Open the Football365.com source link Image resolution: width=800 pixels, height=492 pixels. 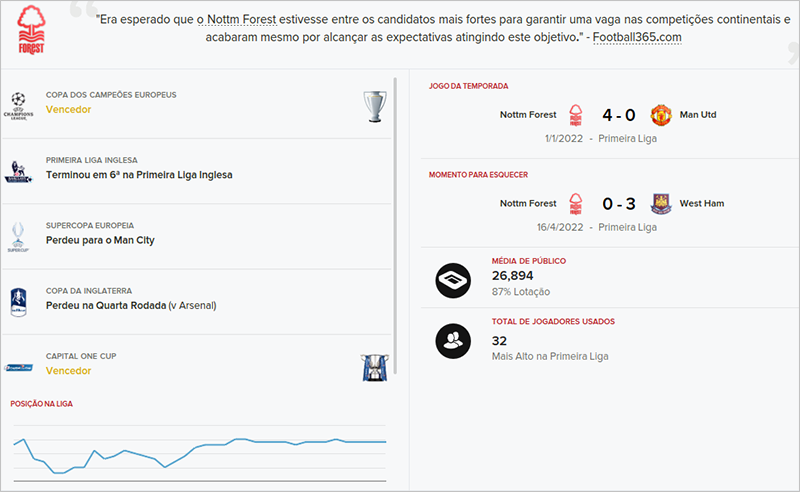coord(644,37)
